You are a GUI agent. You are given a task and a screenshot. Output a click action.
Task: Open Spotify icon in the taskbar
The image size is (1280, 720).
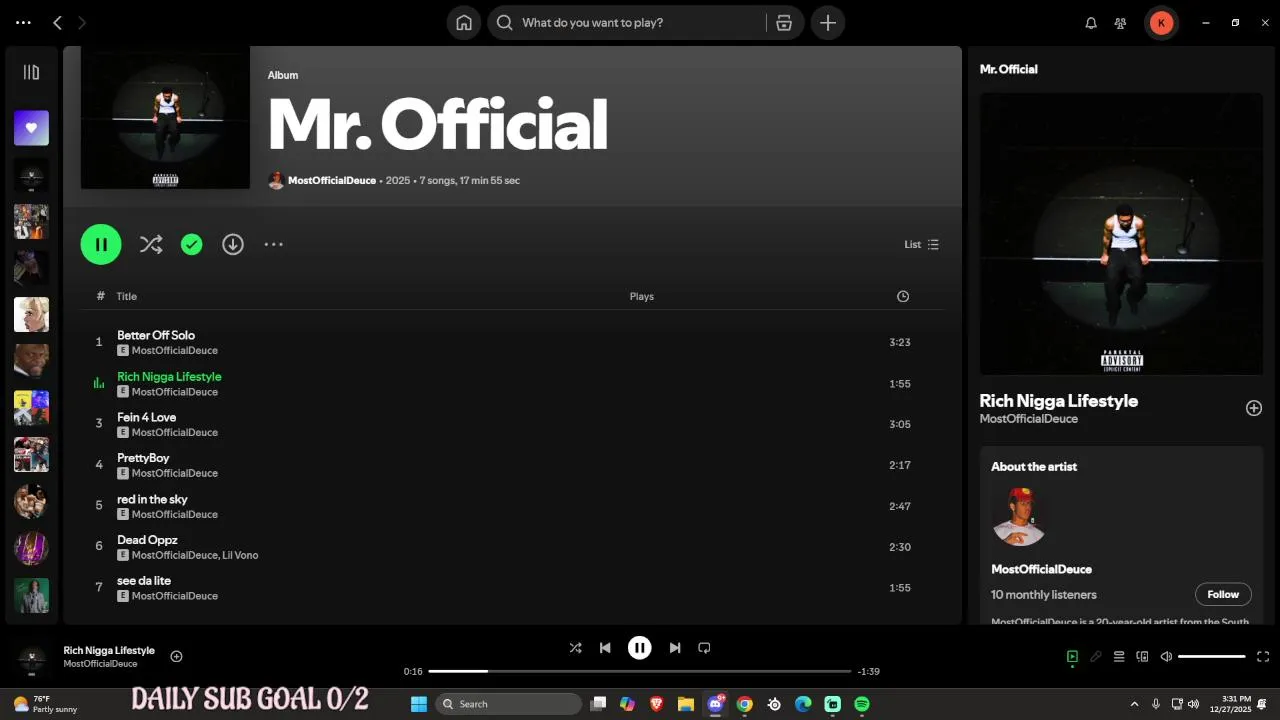(x=862, y=704)
